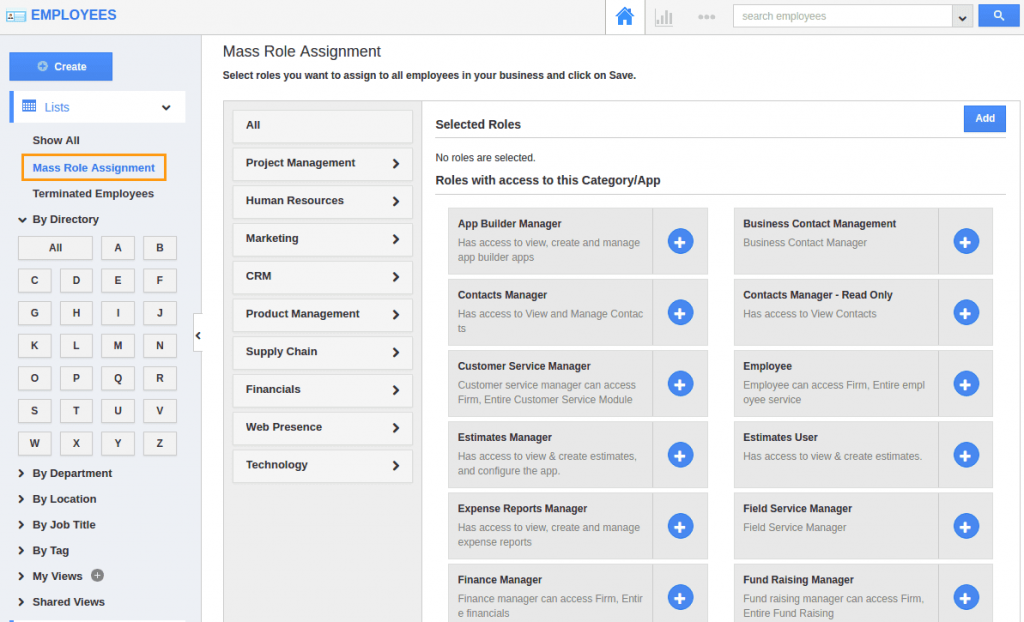This screenshot has height=622, width=1024.
Task: Collapse the Lists section chevron
Action: point(166,108)
